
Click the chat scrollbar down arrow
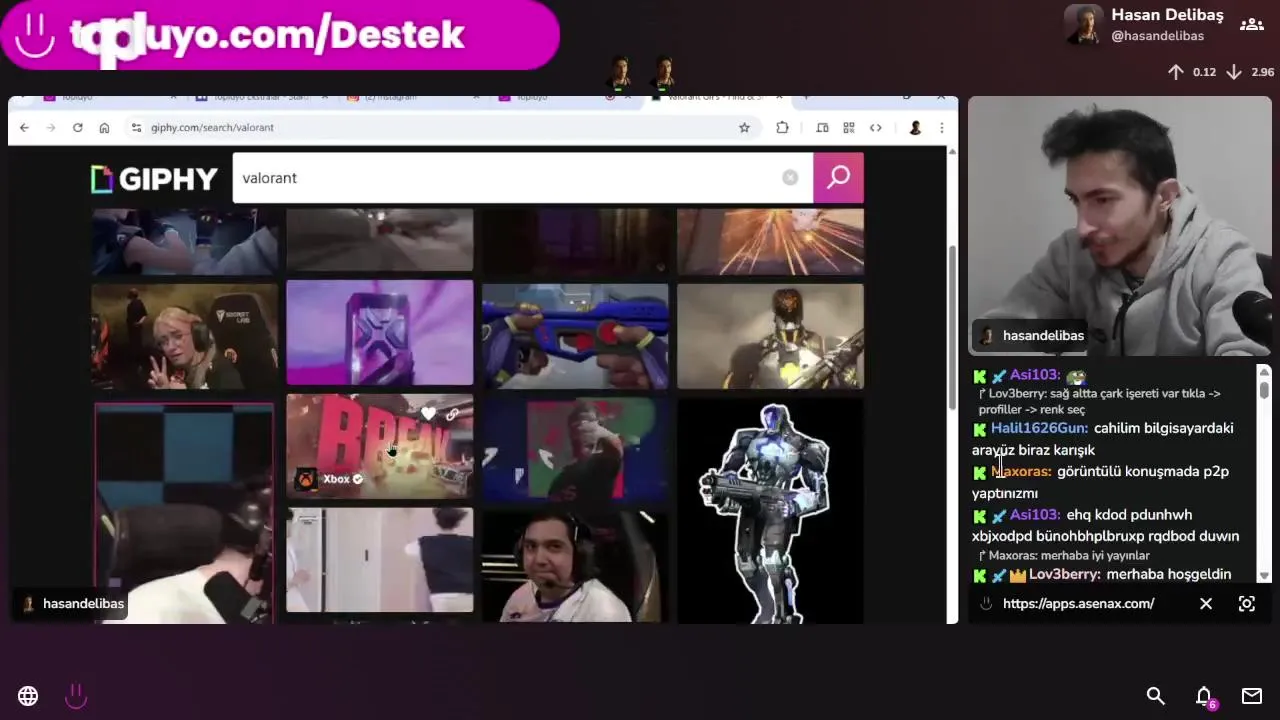point(1264,576)
